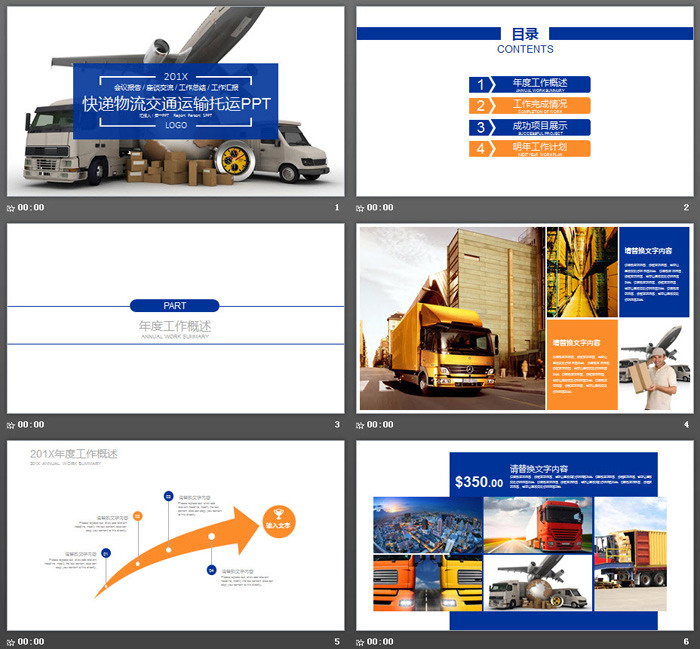Click contents entry 2 工作完成情况
This screenshot has height=649, width=700.
click(529, 106)
